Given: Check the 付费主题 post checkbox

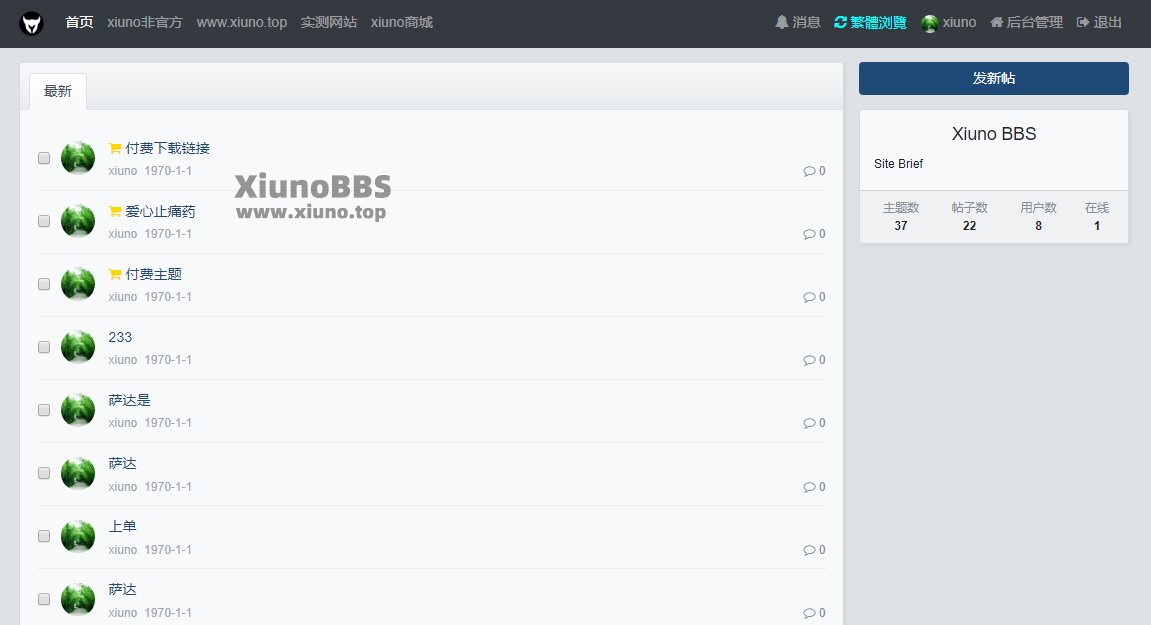Looking at the screenshot, I should click(44, 284).
